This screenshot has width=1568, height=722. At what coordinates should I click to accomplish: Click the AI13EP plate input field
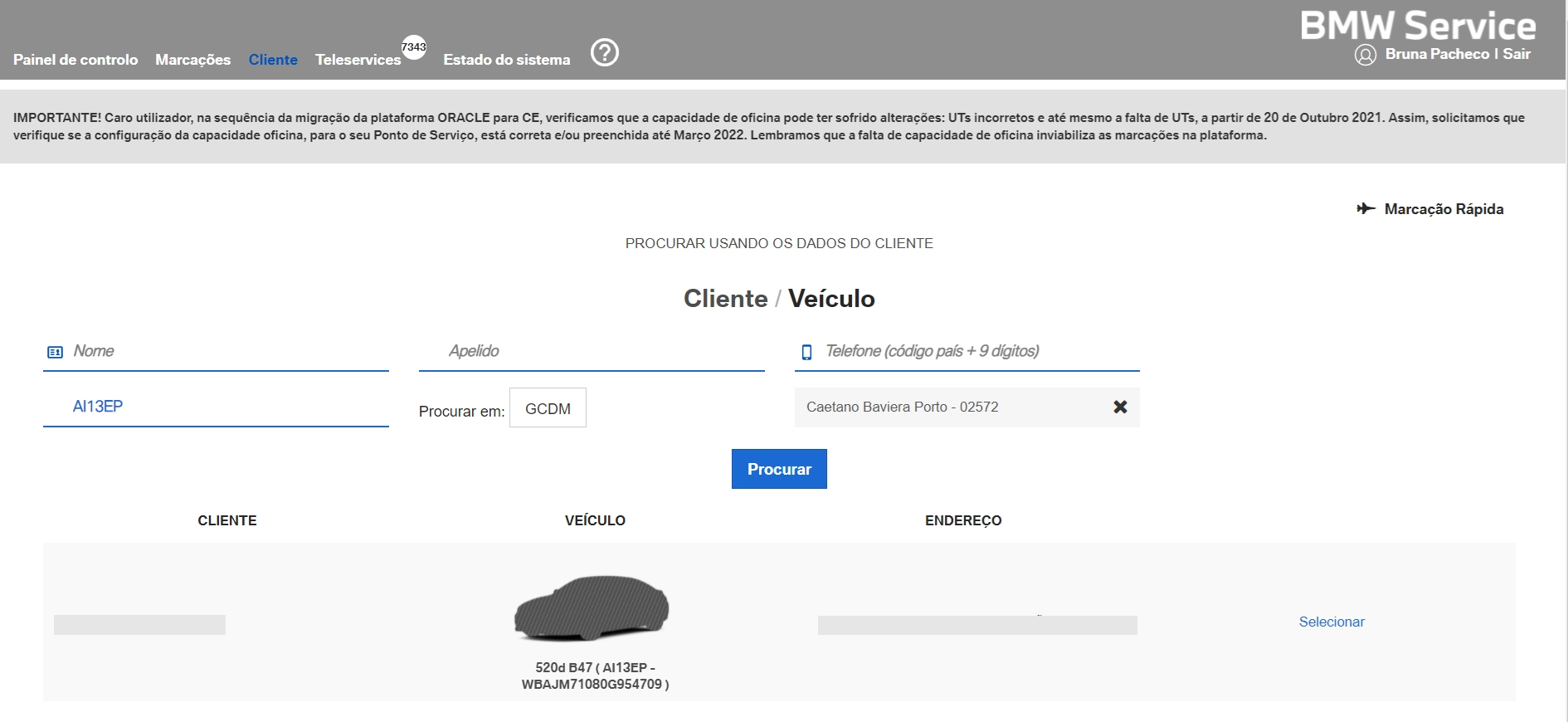(216, 407)
